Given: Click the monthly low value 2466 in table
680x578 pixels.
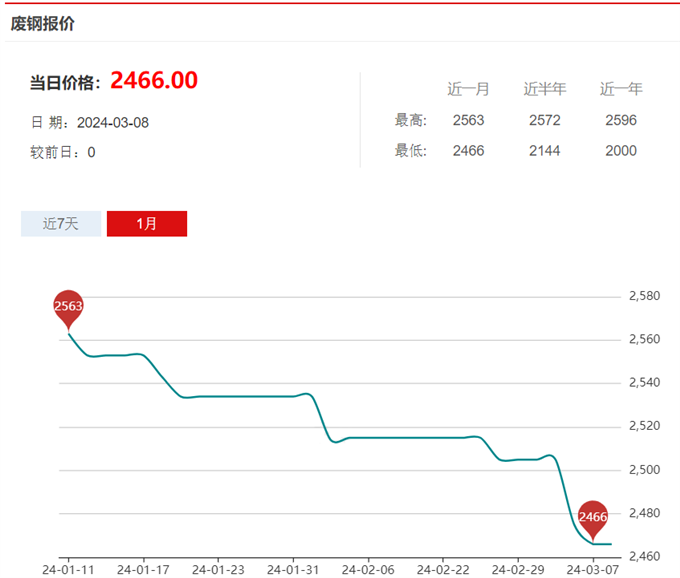Looking at the screenshot, I should 468,150.
